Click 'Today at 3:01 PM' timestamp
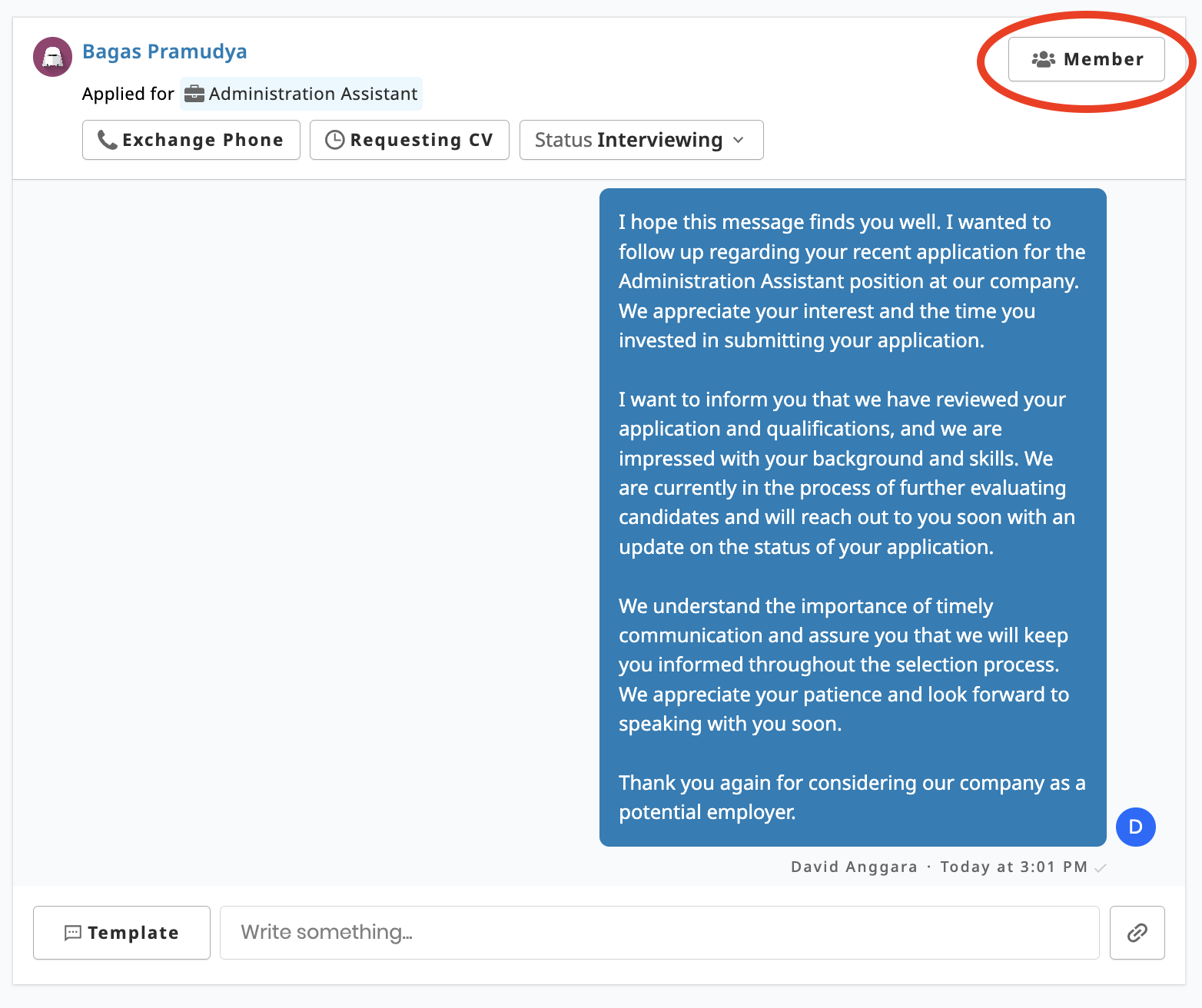The width and height of the screenshot is (1202, 1008). pyautogui.click(x=1014, y=867)
